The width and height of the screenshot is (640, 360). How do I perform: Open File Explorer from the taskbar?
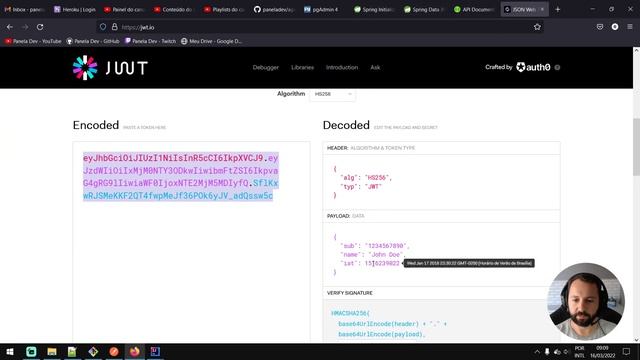point(52,351)
